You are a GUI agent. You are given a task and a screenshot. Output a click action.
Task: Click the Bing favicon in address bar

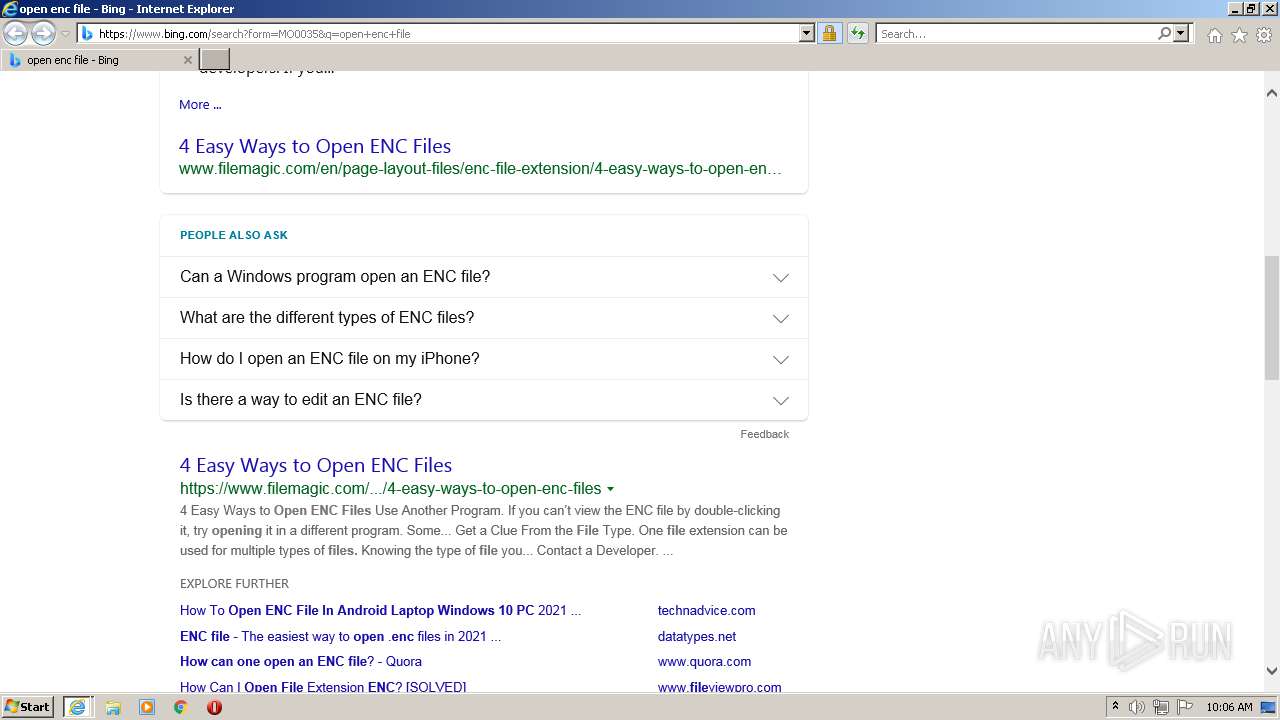87,34
